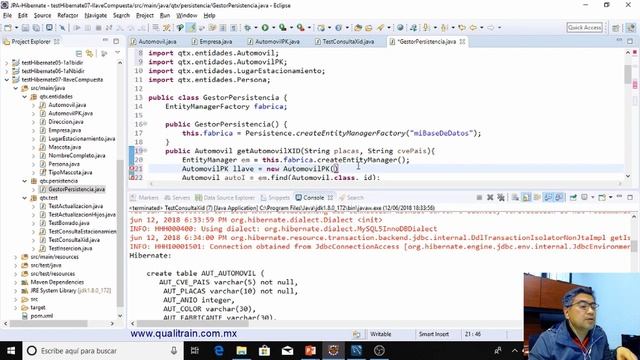Viewport: 640px width, 360px height.
Task: Switch to the Empresa.java editor tab
Action: (212, 42)
